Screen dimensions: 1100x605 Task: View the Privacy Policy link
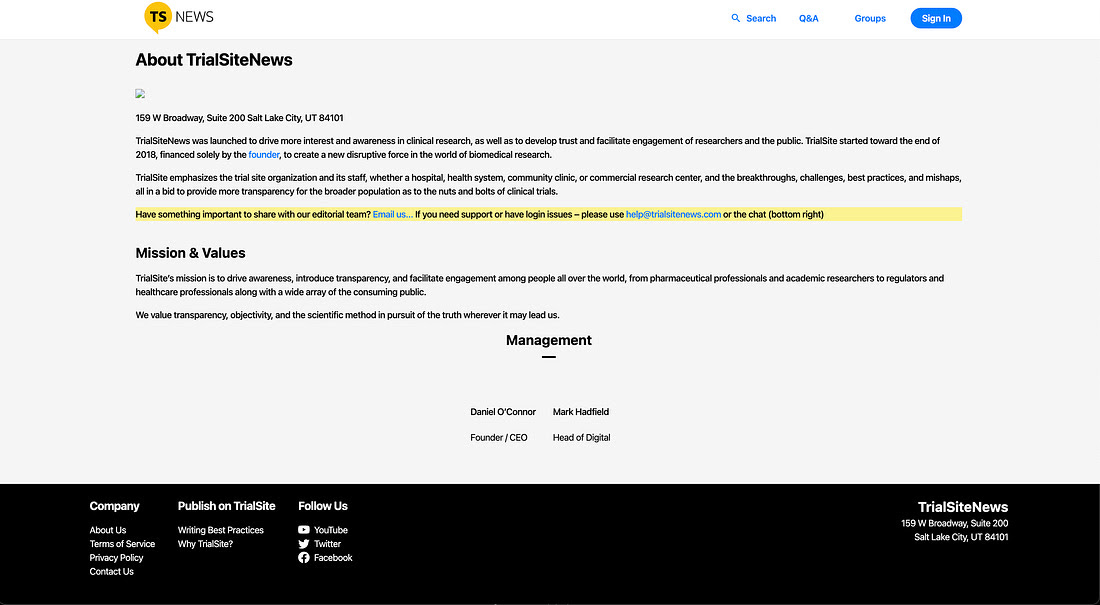[x=116, y=558]
